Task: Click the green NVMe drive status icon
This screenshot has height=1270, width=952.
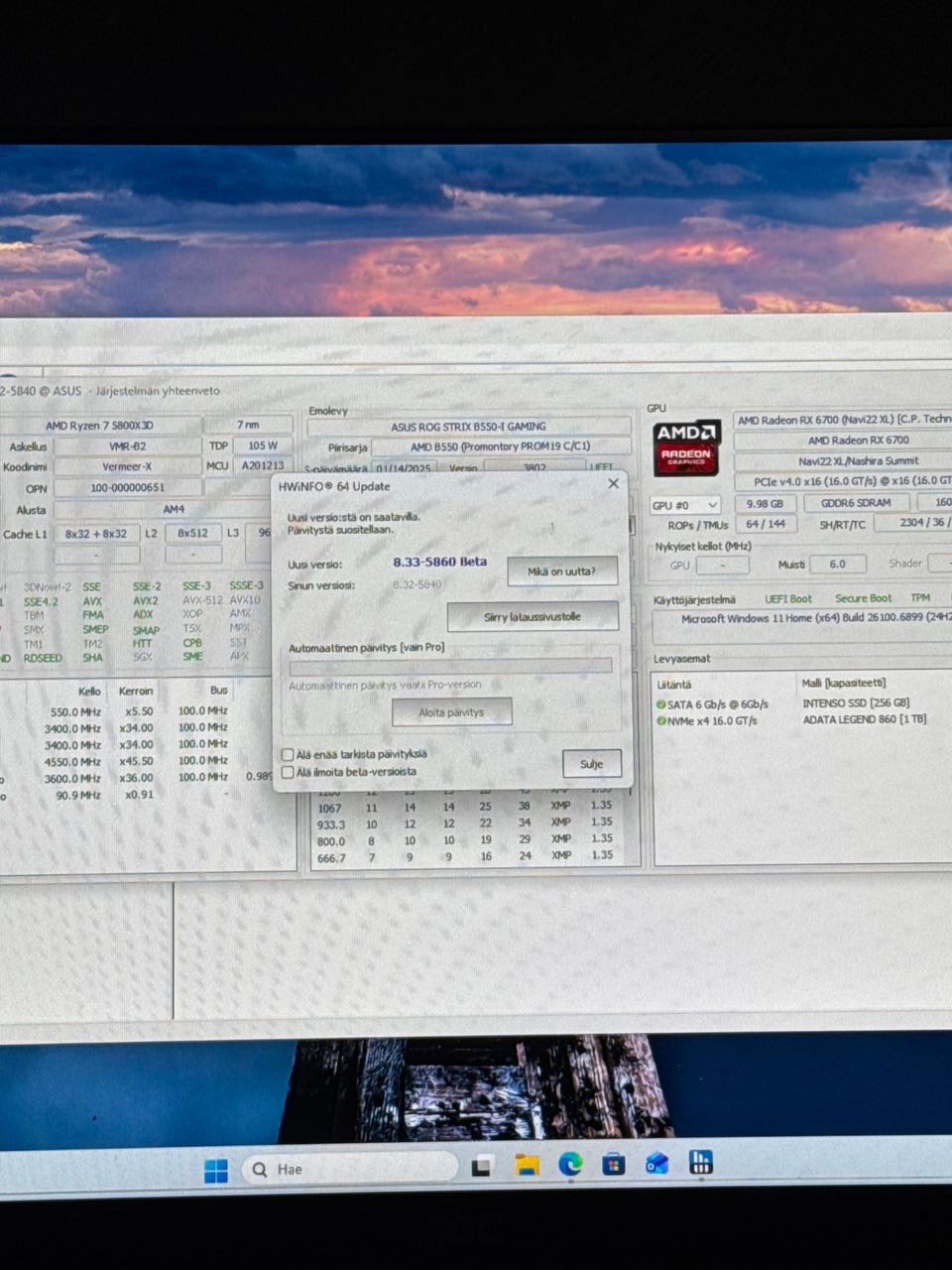Action: [x=660, y=721]
